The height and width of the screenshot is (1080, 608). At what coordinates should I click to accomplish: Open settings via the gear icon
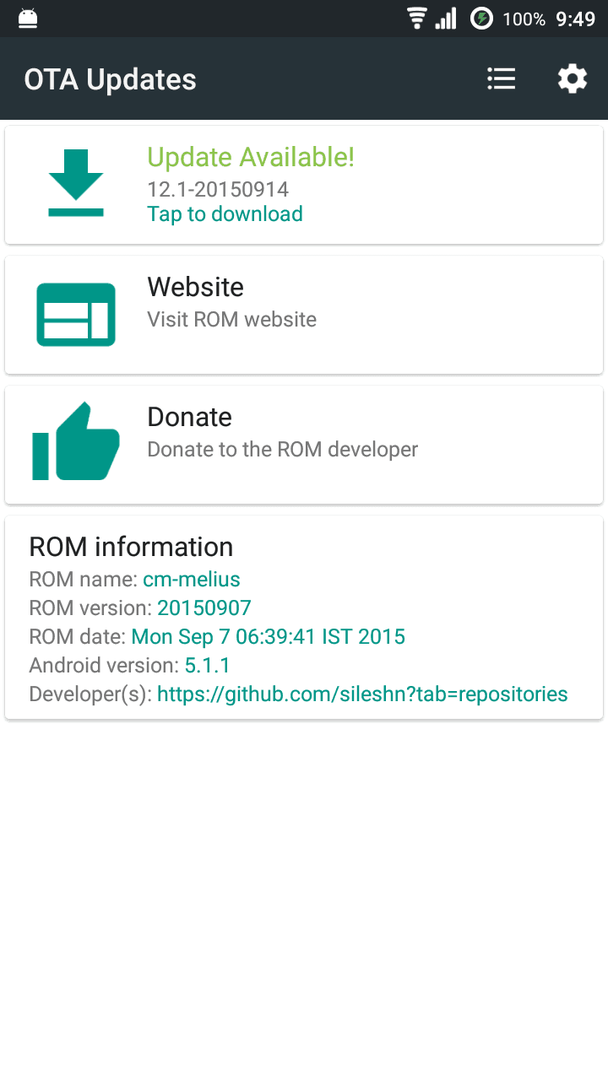point(572,79)
